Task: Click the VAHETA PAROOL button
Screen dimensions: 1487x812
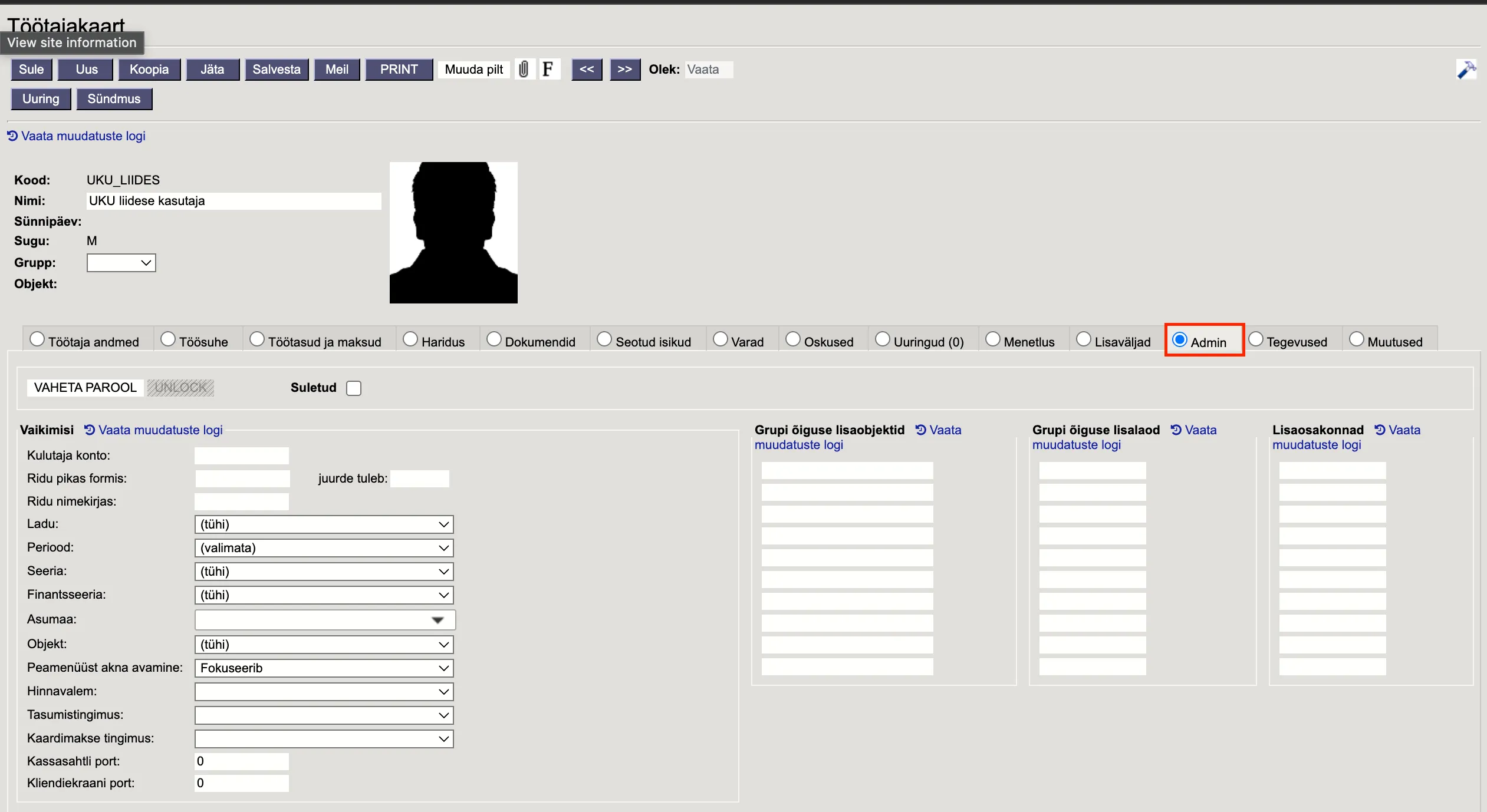Action: tap(85, 388)
